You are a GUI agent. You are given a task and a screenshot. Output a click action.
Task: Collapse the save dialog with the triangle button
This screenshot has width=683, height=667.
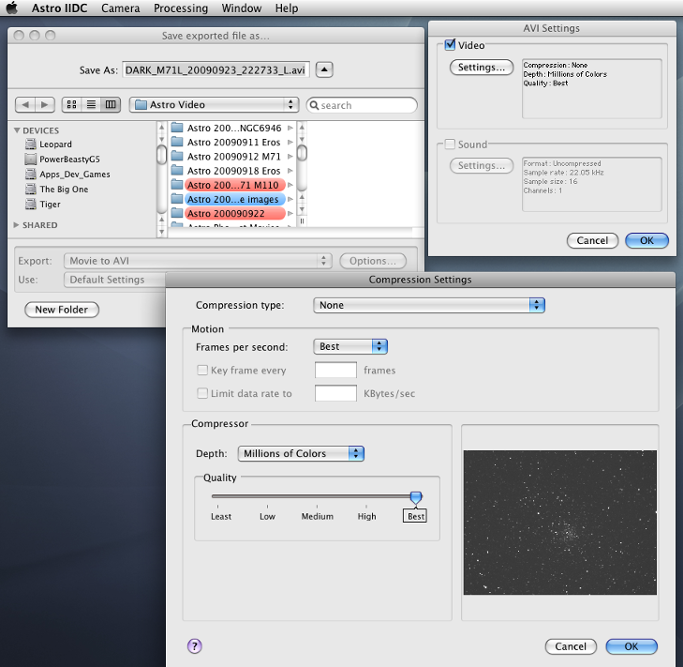point(324,69)
